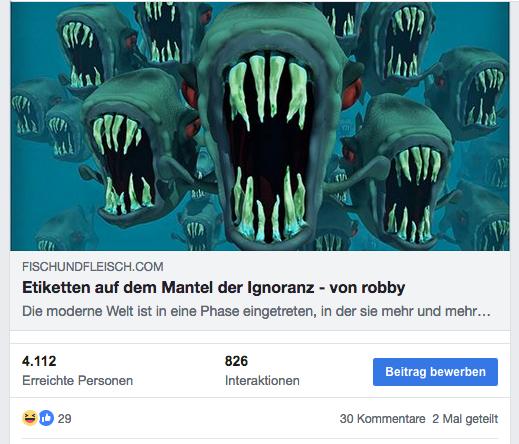
Task: Click the large central piranha in preview image
Action: 267,133
